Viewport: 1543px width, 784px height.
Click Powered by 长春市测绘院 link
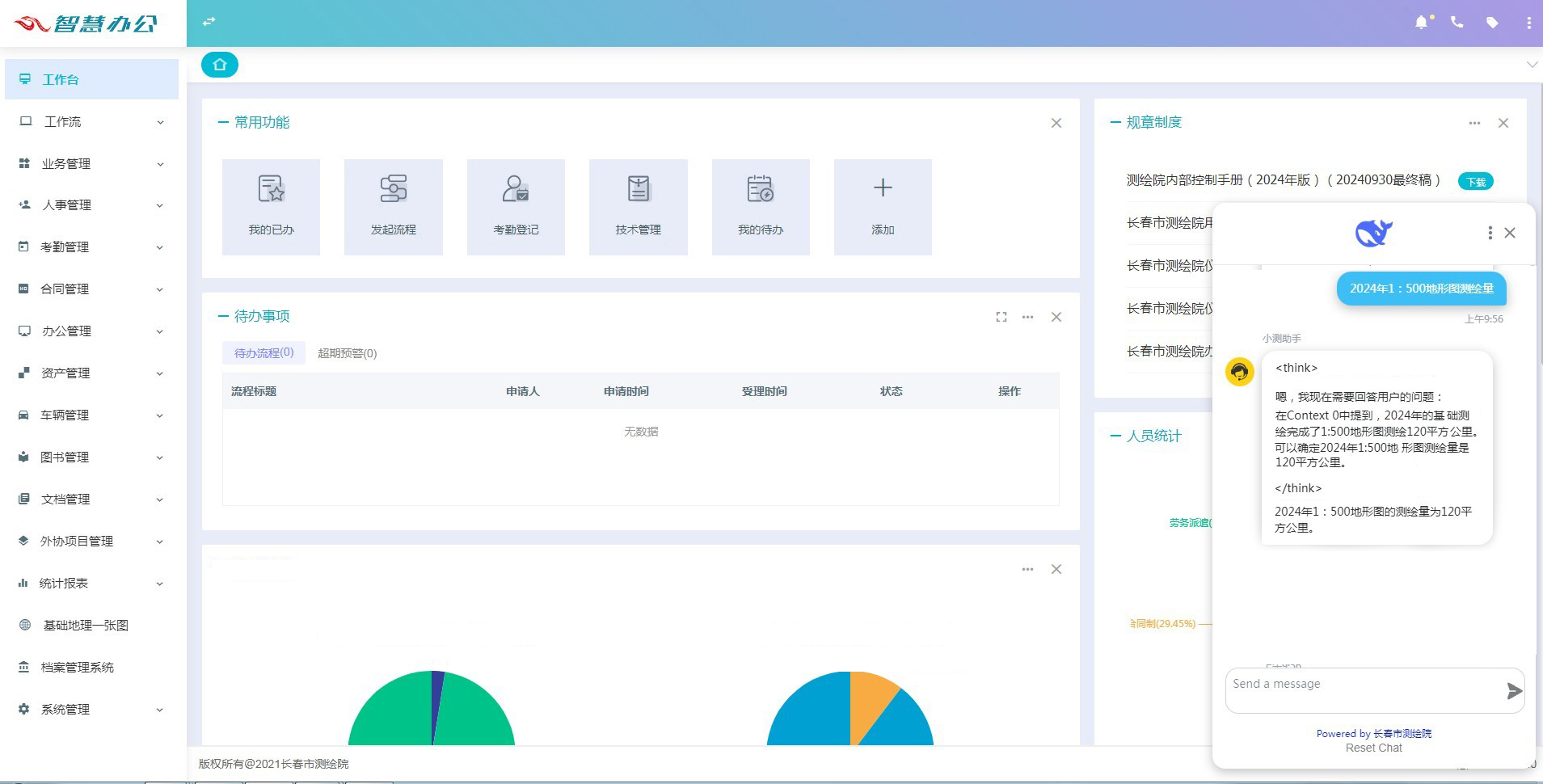tap(1373, 734)
